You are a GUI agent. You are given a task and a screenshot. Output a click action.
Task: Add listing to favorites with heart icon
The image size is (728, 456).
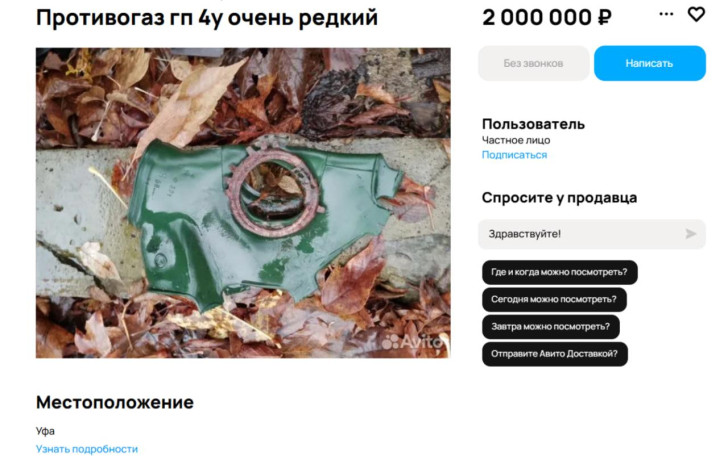pos(696,14)
